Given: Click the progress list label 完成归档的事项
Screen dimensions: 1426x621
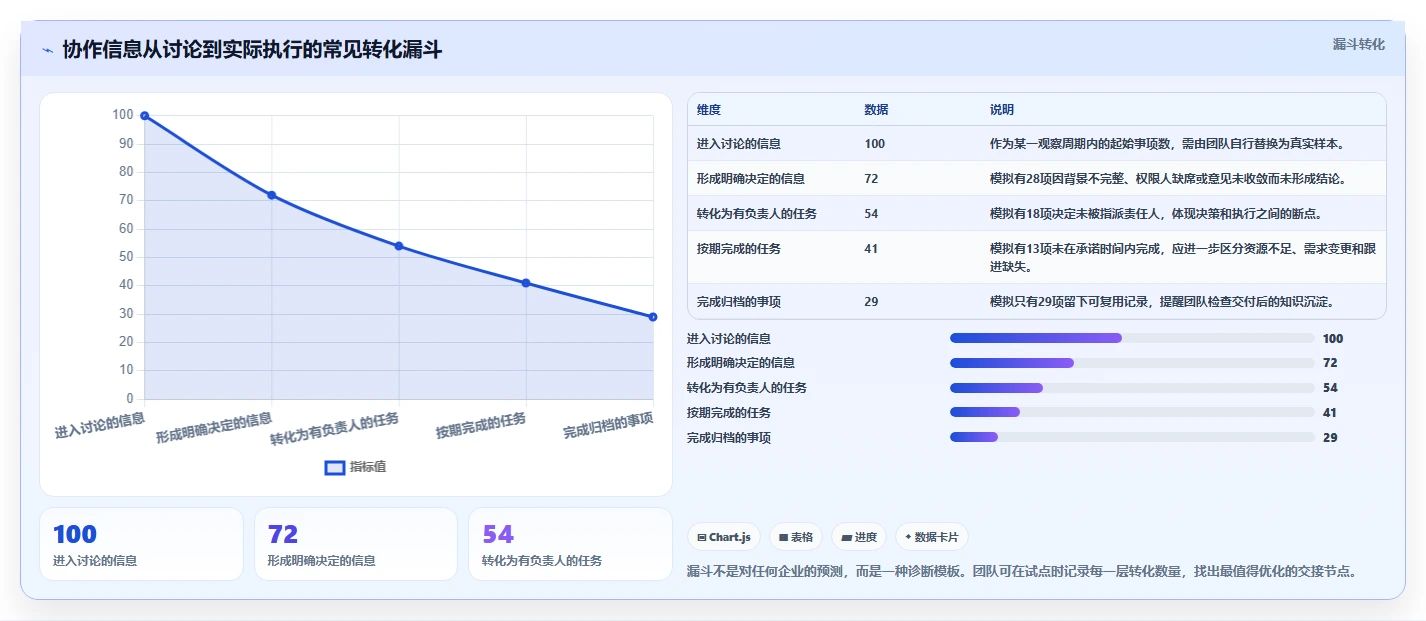Looking at the screenshot, I should click(x=729, y=438).
